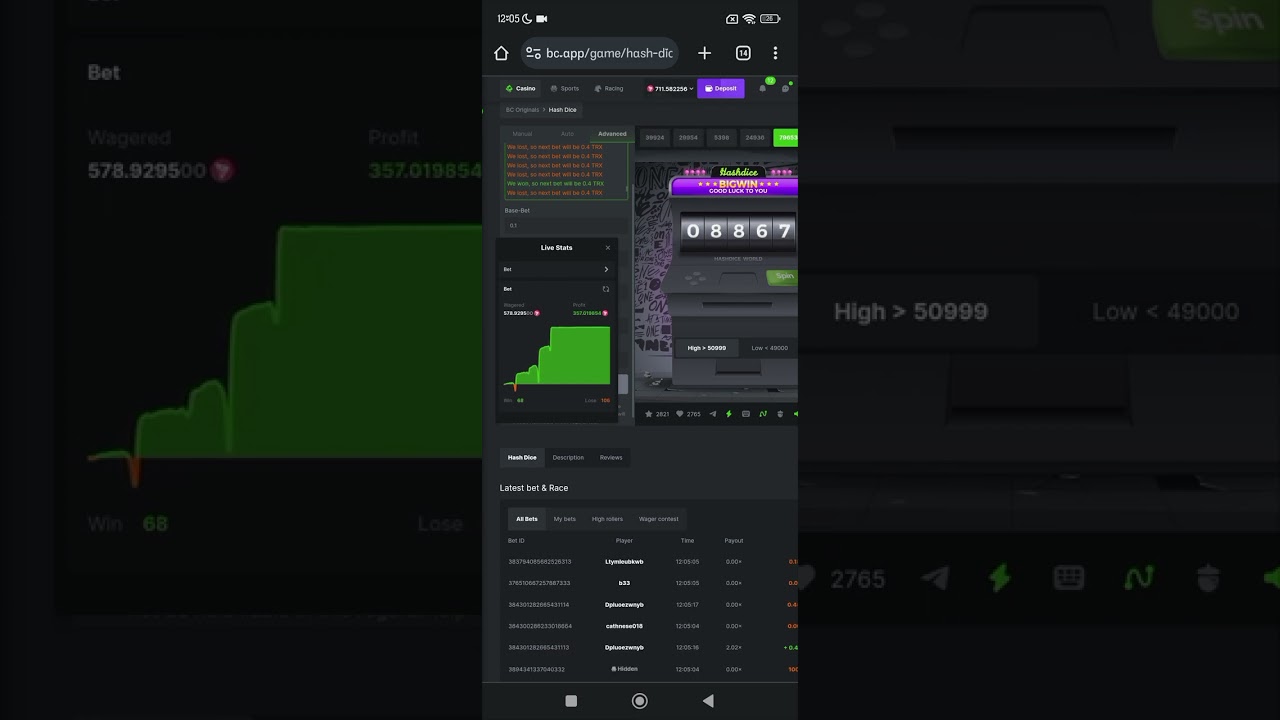
Task: Tap the browser home icon
Action: pos(501,53)
